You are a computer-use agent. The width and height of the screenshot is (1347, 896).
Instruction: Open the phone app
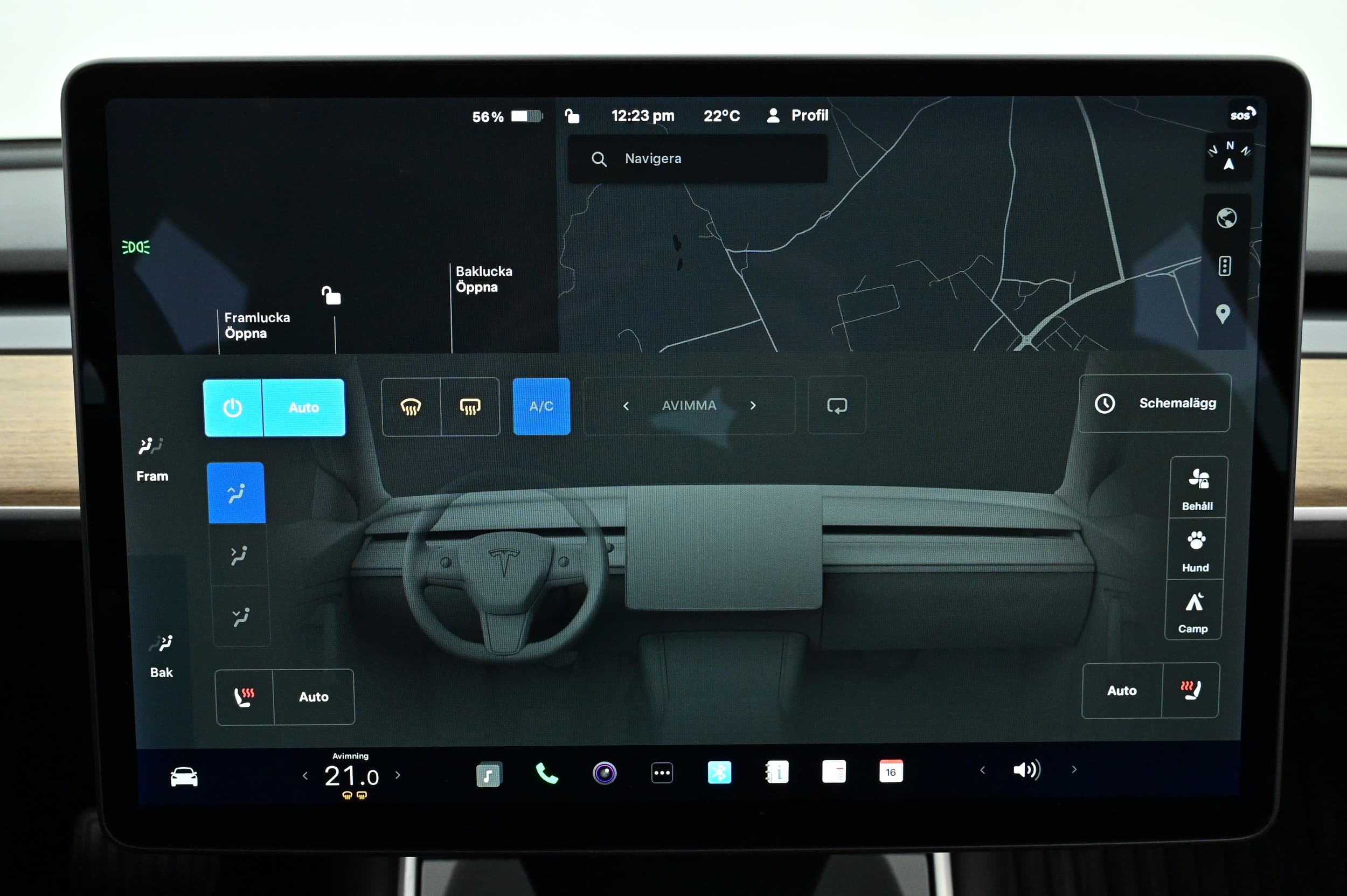[x=547, y=774]
